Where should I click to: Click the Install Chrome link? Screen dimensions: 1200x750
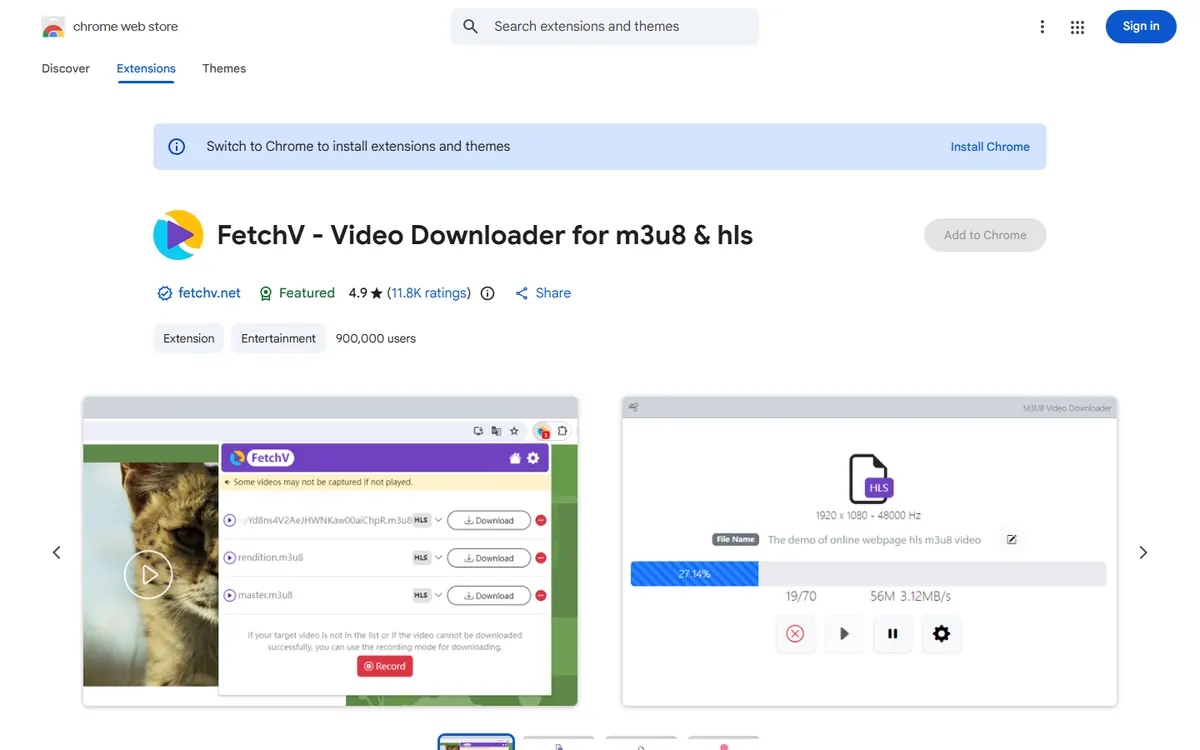990,147
